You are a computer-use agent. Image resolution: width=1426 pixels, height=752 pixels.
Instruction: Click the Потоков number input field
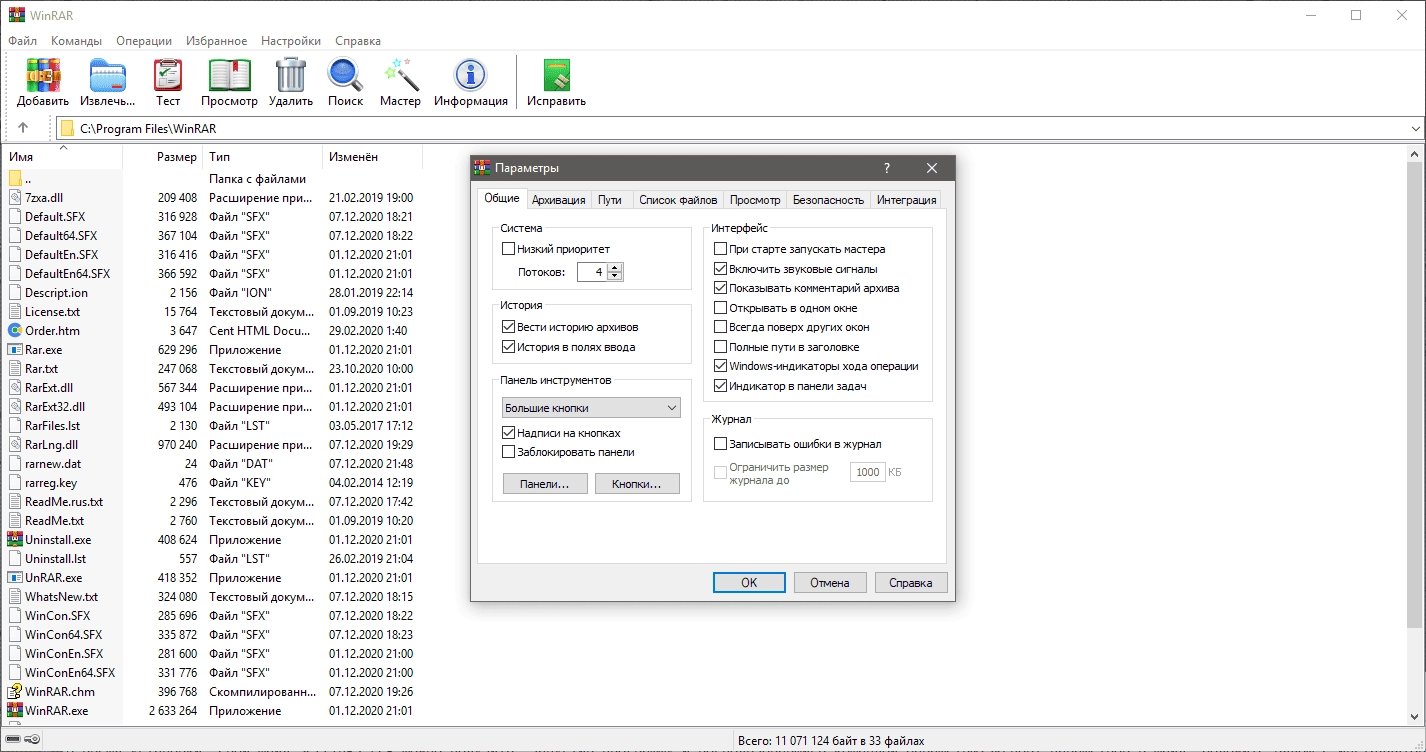click(x=592, y=272)
